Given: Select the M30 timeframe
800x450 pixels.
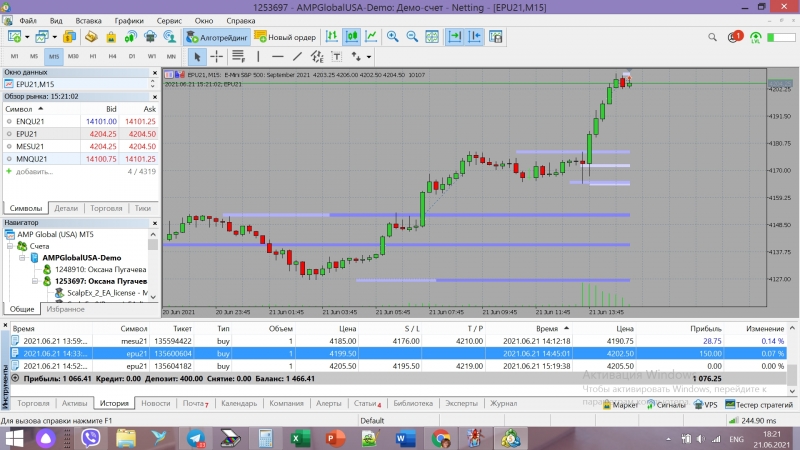Looking at the screenshot, I should tap(73, 56).
